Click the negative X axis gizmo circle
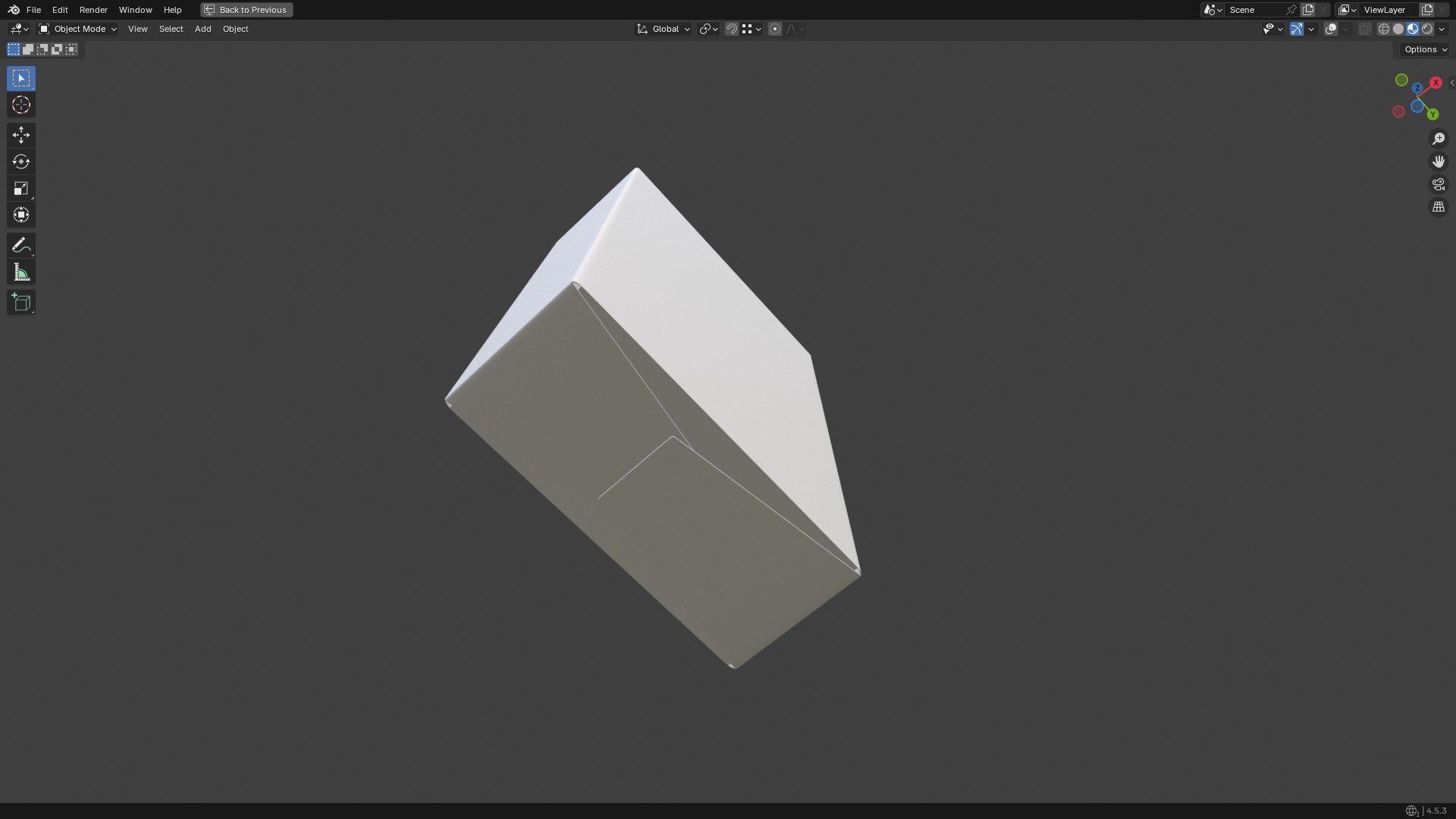The width and height of the screenshot is (1456, 819). click(1398, 111)
